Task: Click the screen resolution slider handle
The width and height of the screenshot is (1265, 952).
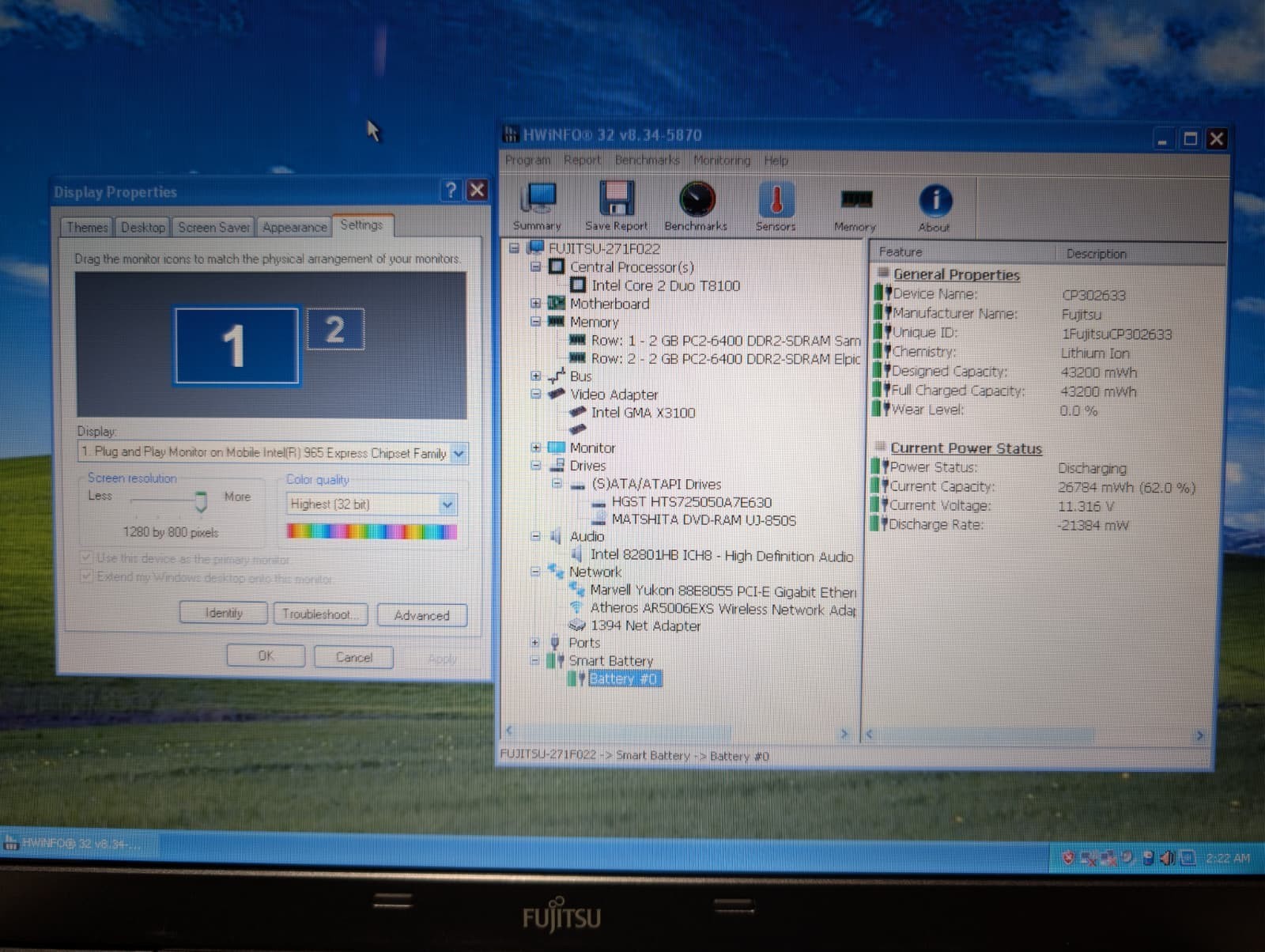Action: (201, 501)
